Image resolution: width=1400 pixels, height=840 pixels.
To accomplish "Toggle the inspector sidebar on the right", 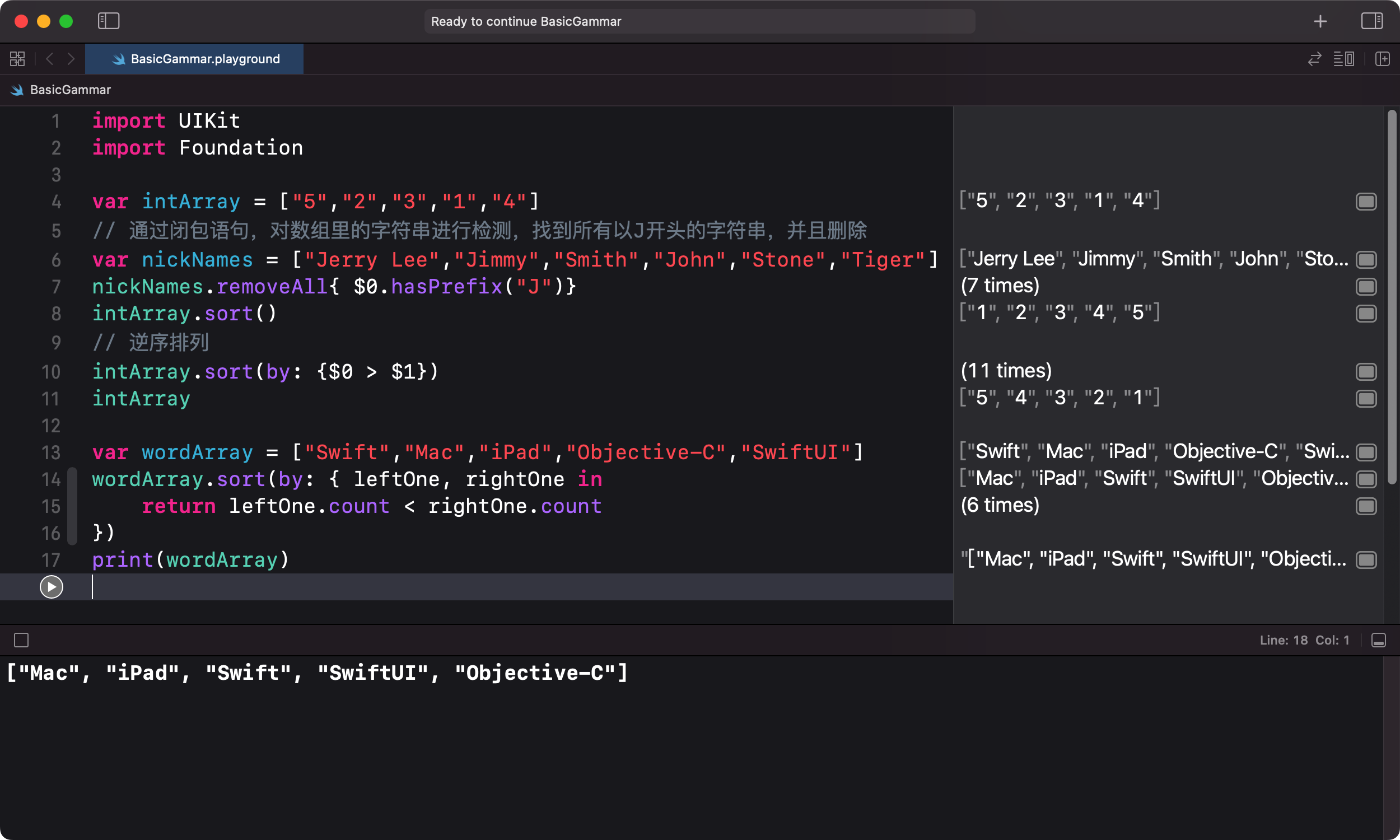I will coord(1371,21).
